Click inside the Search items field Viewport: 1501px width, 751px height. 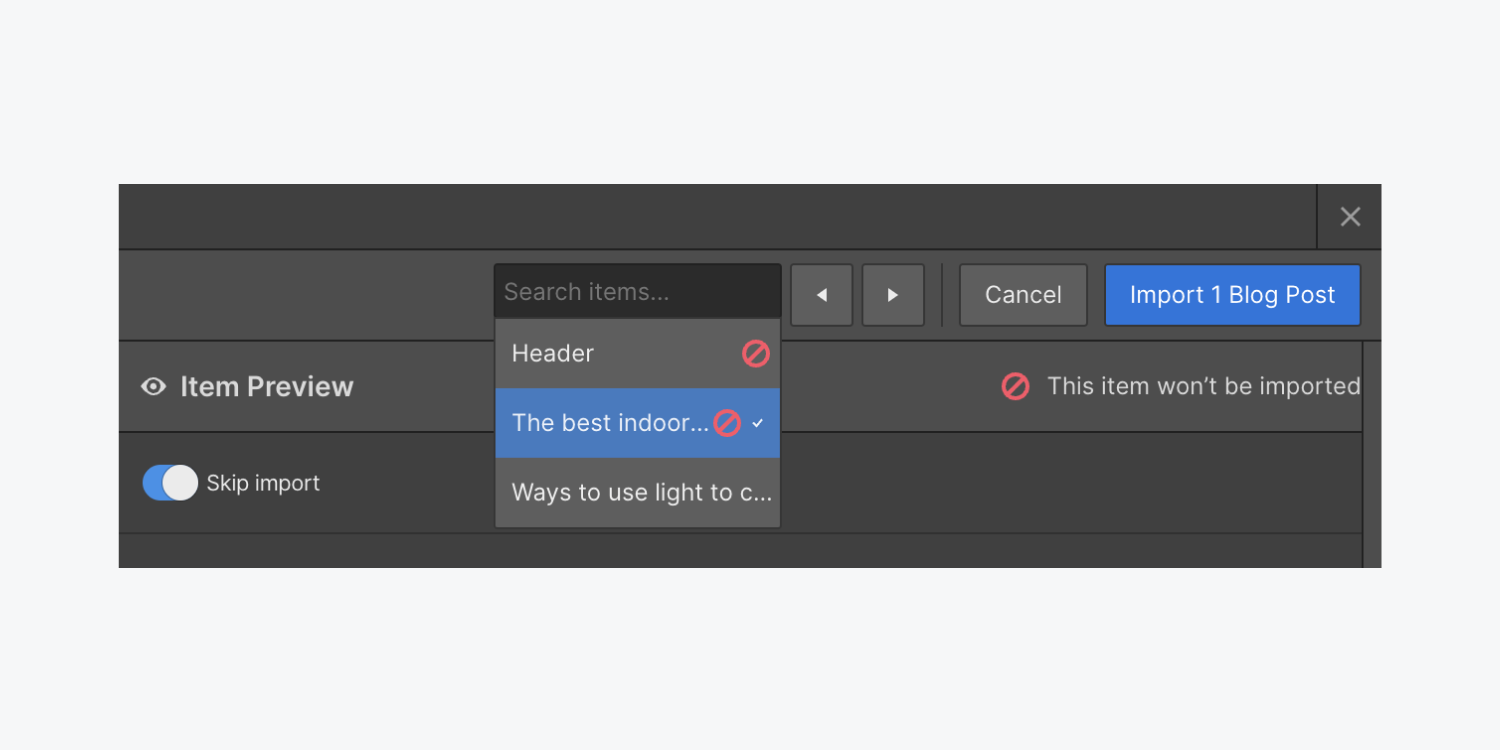(x=637, y=291)
